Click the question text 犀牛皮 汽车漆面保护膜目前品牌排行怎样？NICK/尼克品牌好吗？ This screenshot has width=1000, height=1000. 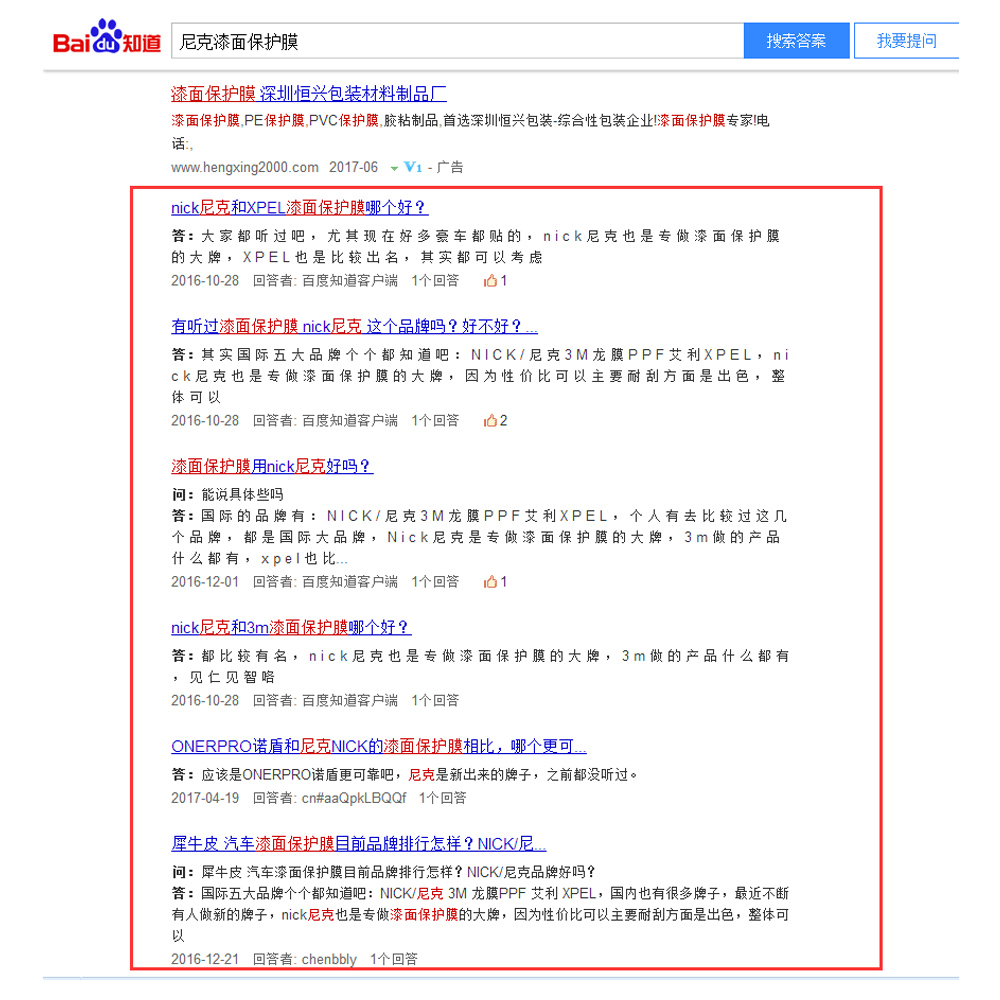point(399,872)
